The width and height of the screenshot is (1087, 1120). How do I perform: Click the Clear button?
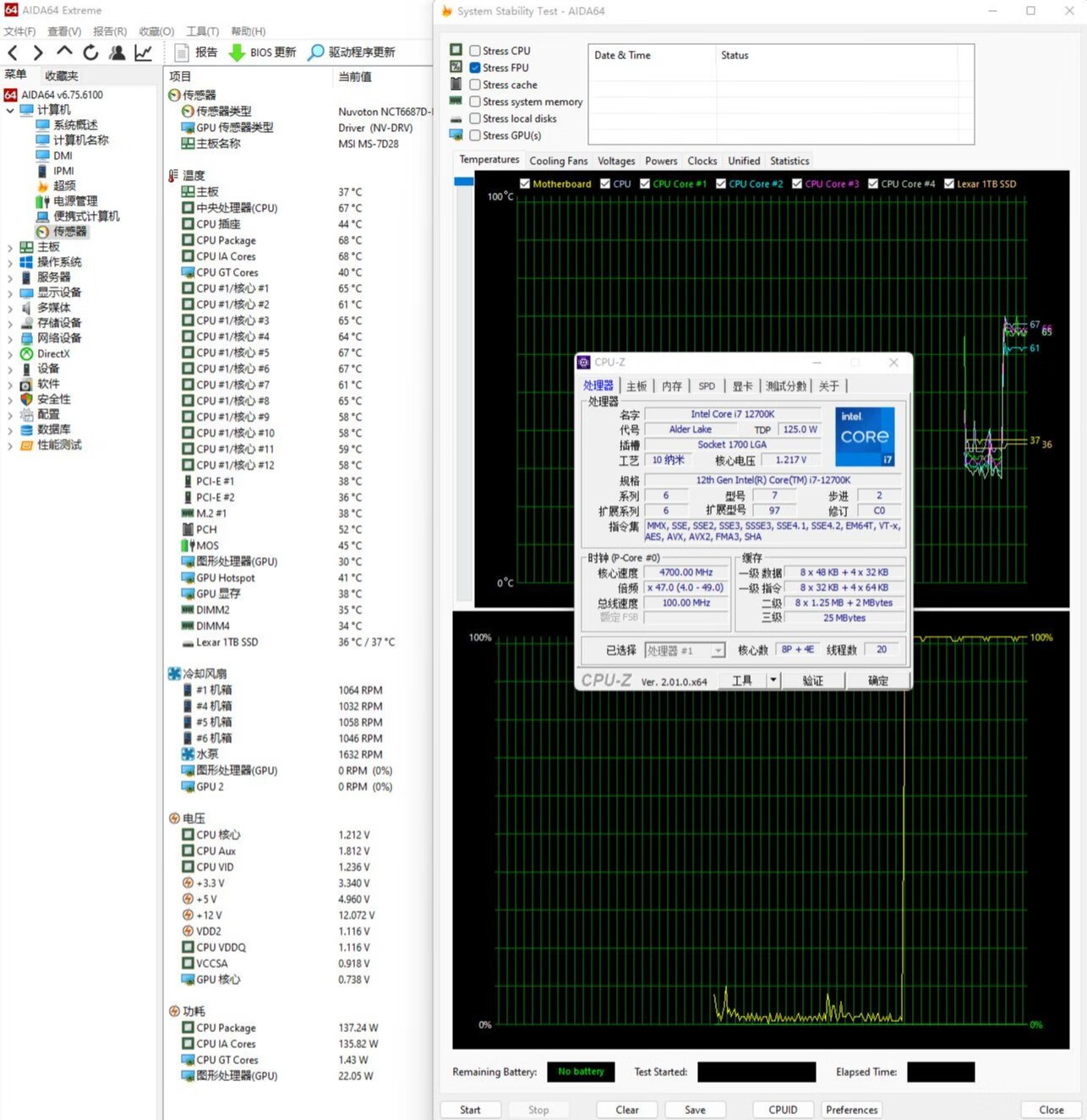tap(627, 1110)
